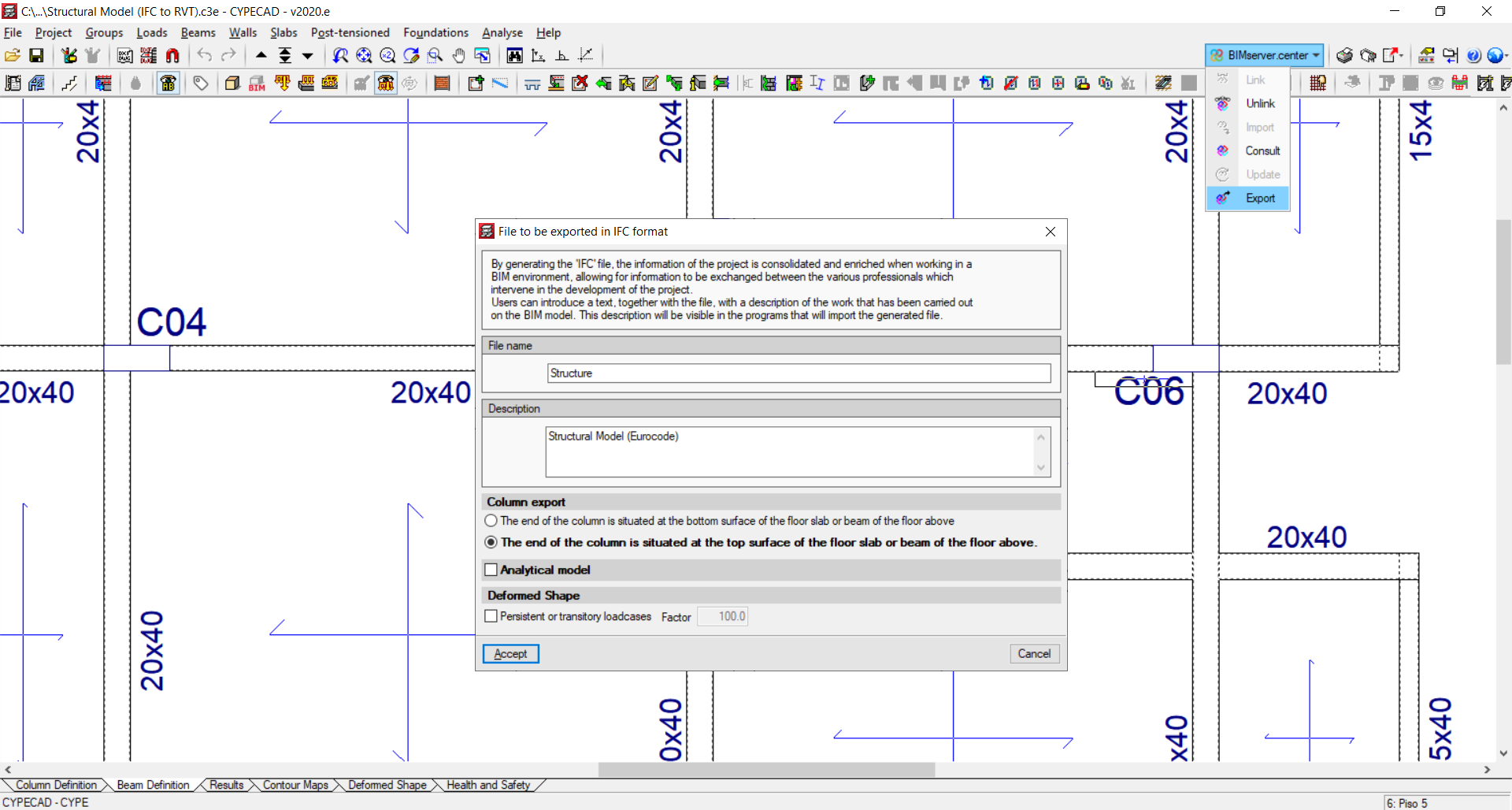Screen dimensions: 1512x810
Task: Switch to the Deformed Shape tab
Action: click(x=385, y=785)
